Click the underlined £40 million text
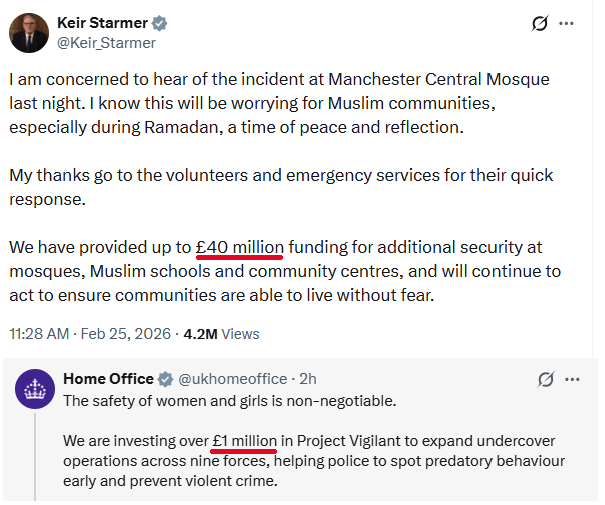 (240, 247)
